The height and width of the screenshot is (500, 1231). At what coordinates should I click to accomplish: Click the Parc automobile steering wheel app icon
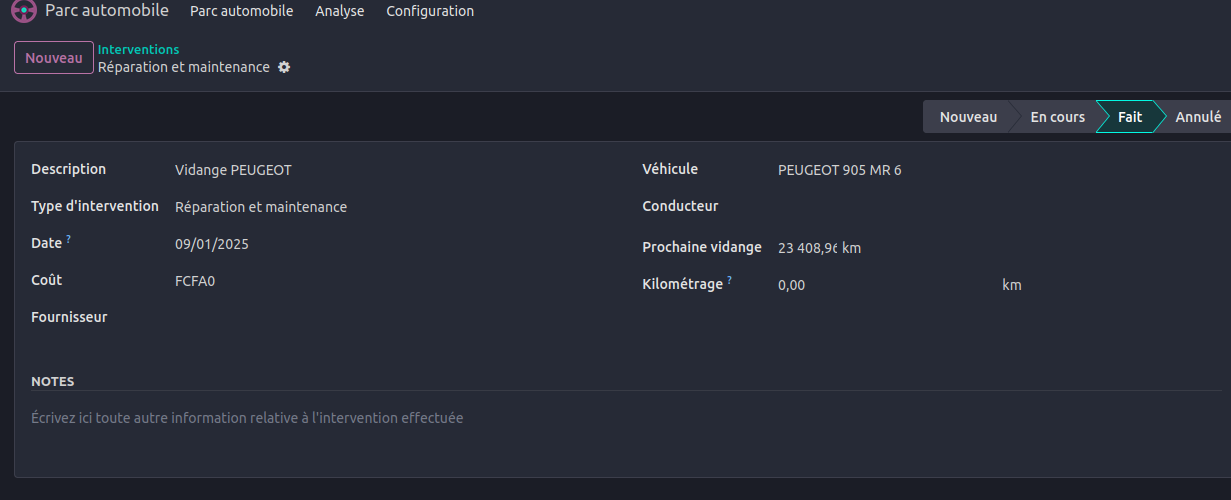click(24, 12)
